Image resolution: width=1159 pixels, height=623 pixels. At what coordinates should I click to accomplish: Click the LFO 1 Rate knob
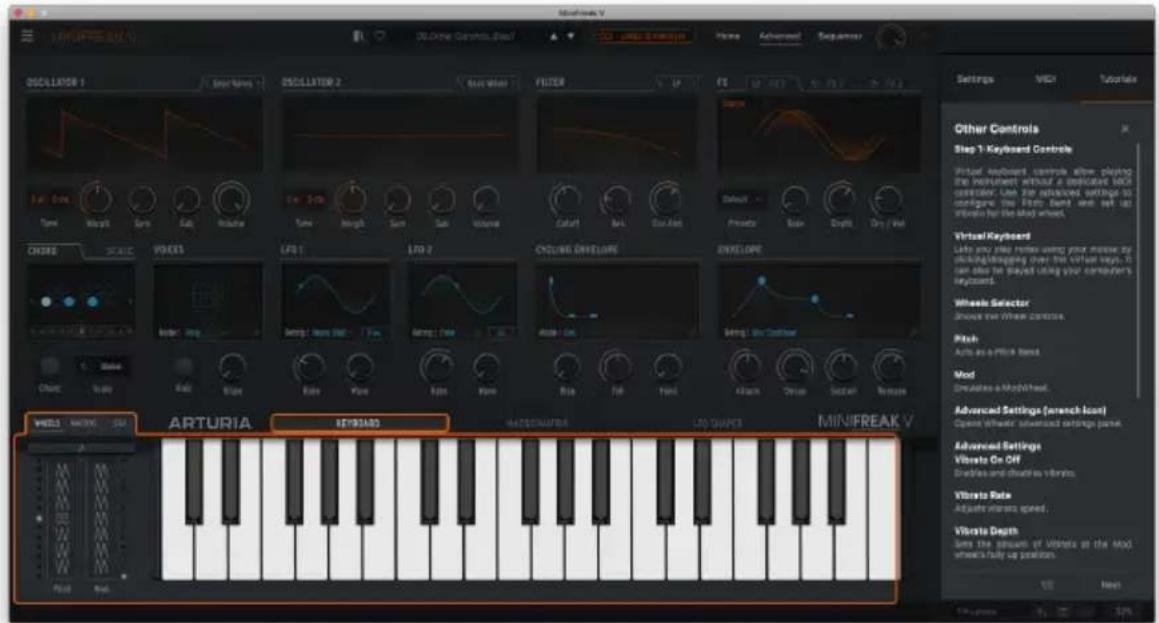(309, 367)
